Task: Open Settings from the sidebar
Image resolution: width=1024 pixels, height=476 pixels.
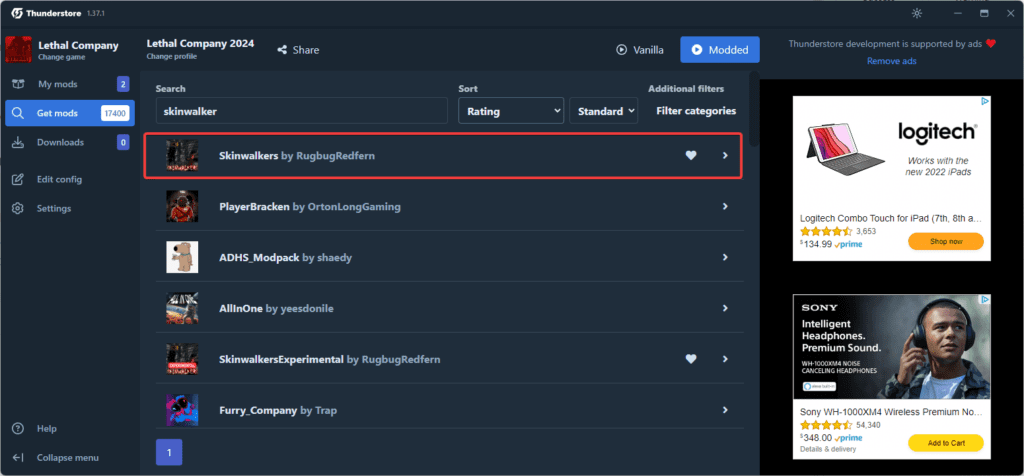Action: click(53, 209)
